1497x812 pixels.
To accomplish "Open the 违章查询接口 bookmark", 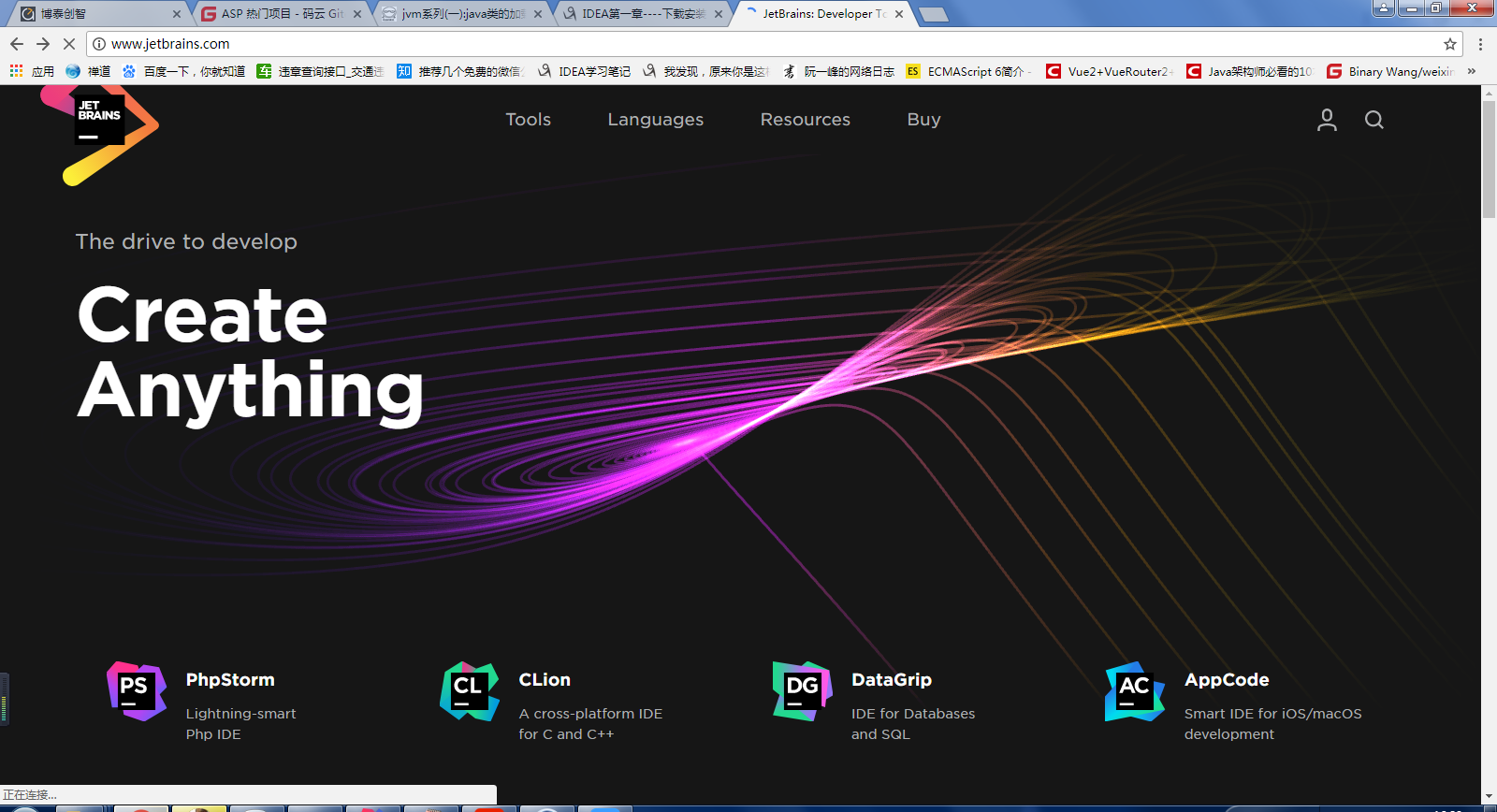I will click(x=320, y=71).
